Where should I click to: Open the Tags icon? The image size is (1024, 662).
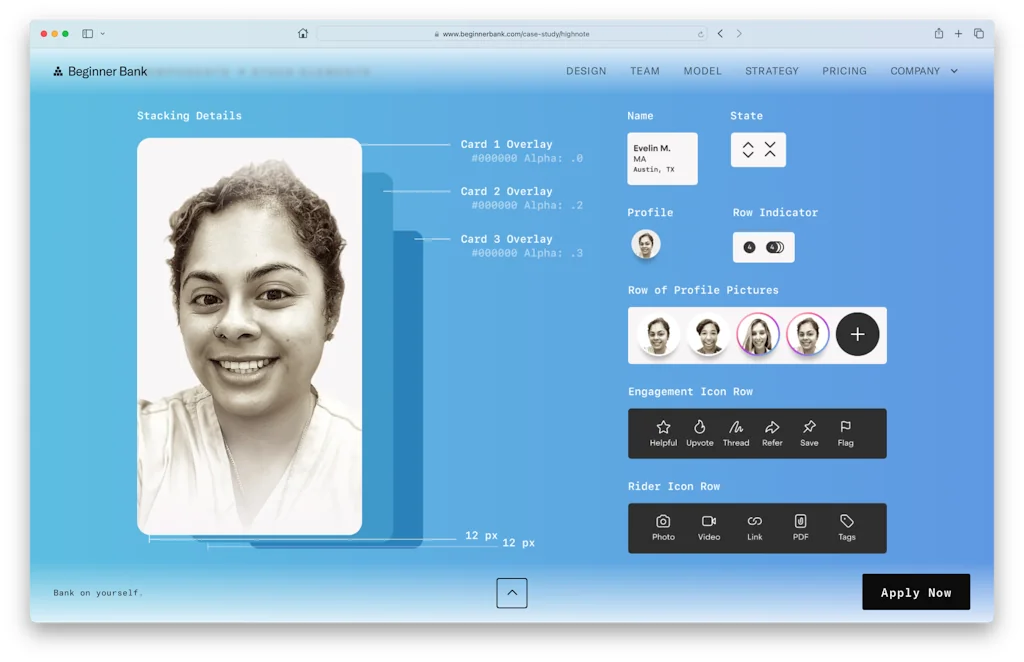(x=846, y=522)
